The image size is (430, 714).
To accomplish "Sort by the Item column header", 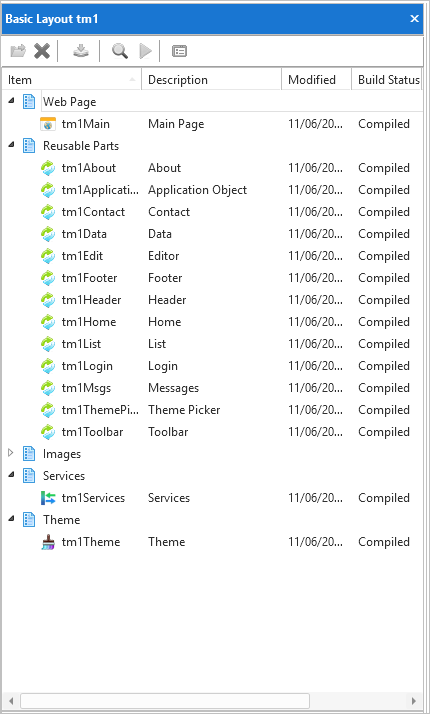I will (72, 80).
